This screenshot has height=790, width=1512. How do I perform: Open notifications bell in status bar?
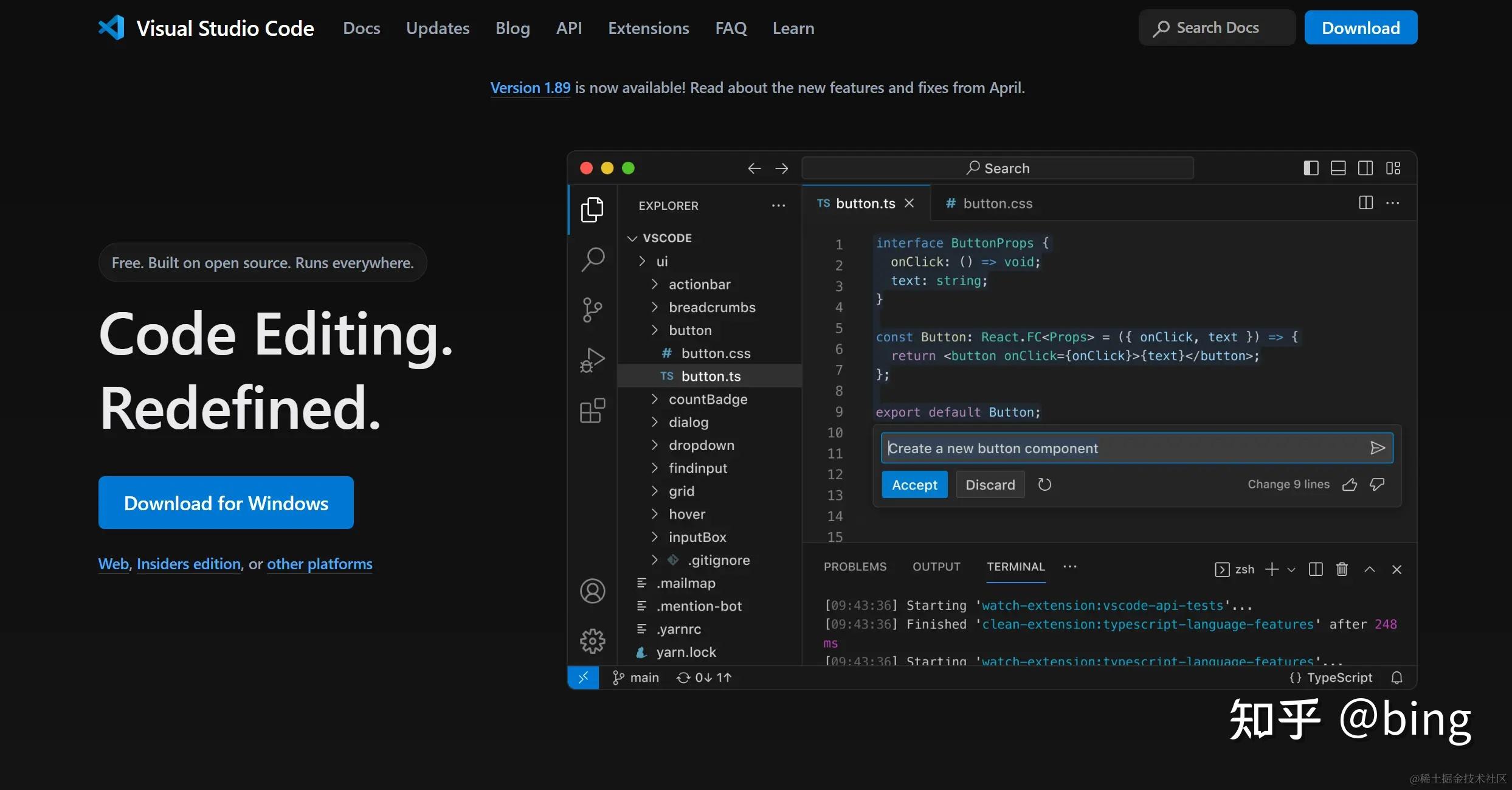[1397, 677]
